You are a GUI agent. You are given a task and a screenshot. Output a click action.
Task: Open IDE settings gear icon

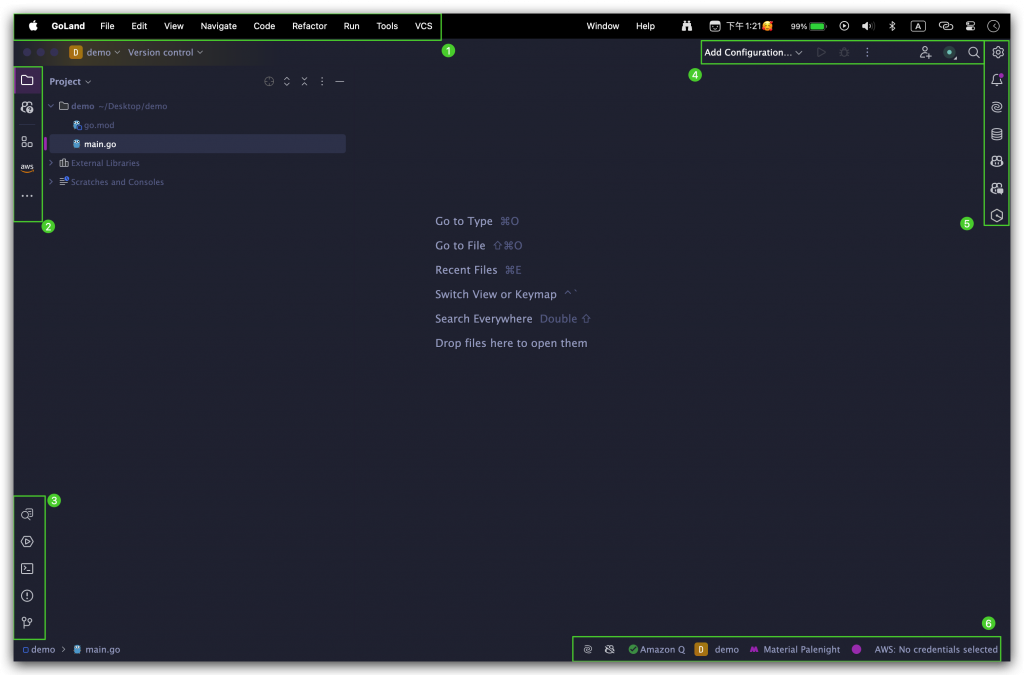tap(997, 52)
